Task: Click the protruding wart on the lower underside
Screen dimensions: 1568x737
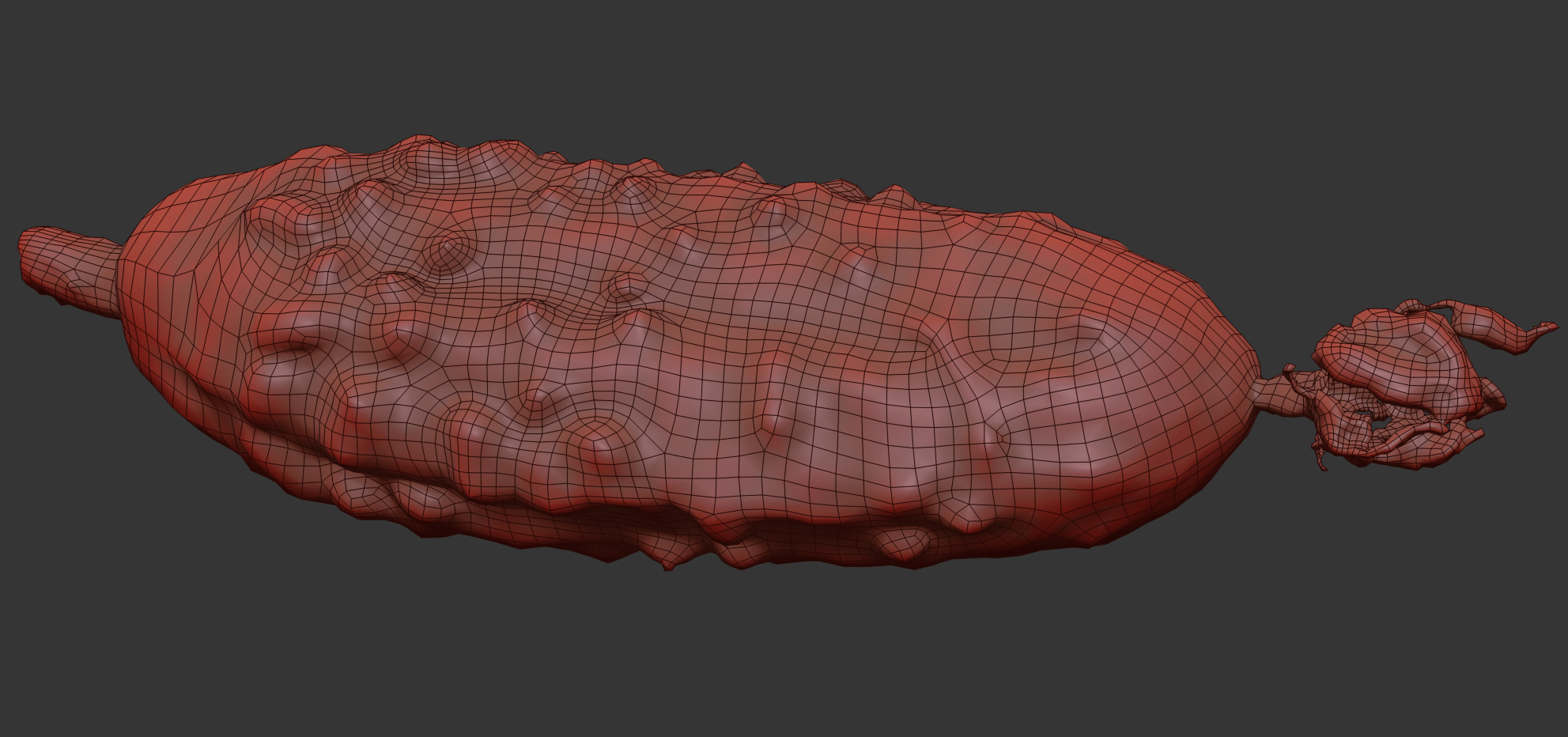Action: tap(901, 544)
